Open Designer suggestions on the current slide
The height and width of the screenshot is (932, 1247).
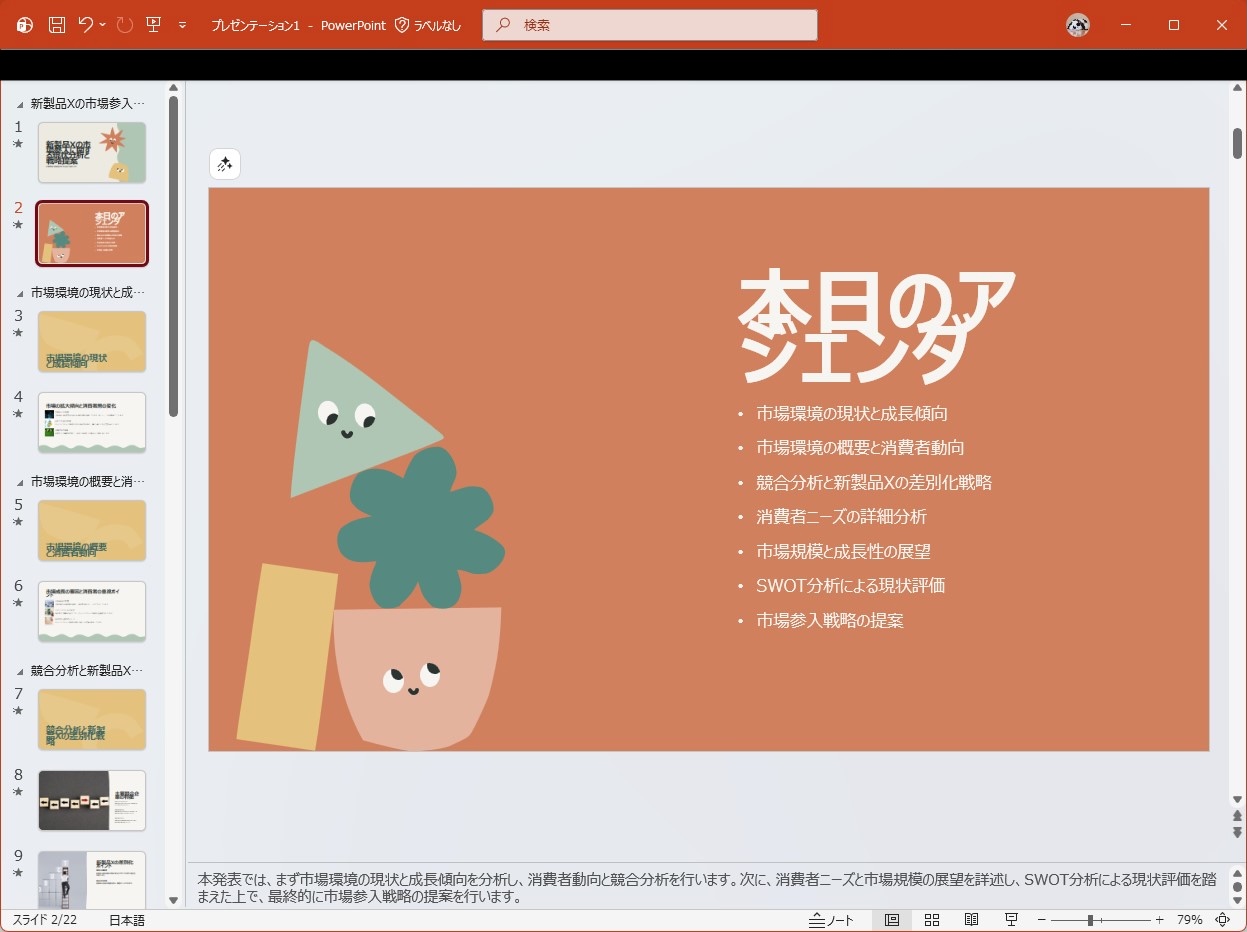click(x=224, y=163)
